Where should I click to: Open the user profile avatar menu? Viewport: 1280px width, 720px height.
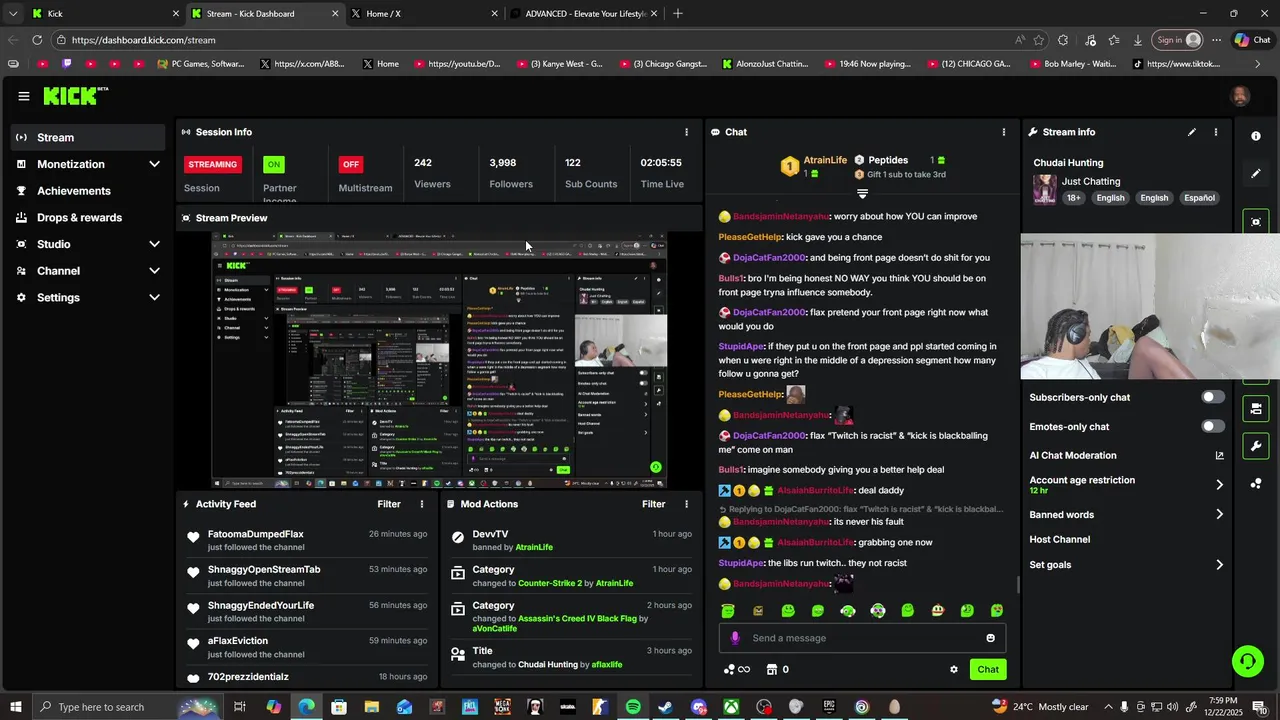pyautogui.click(x=1240, y=96)
